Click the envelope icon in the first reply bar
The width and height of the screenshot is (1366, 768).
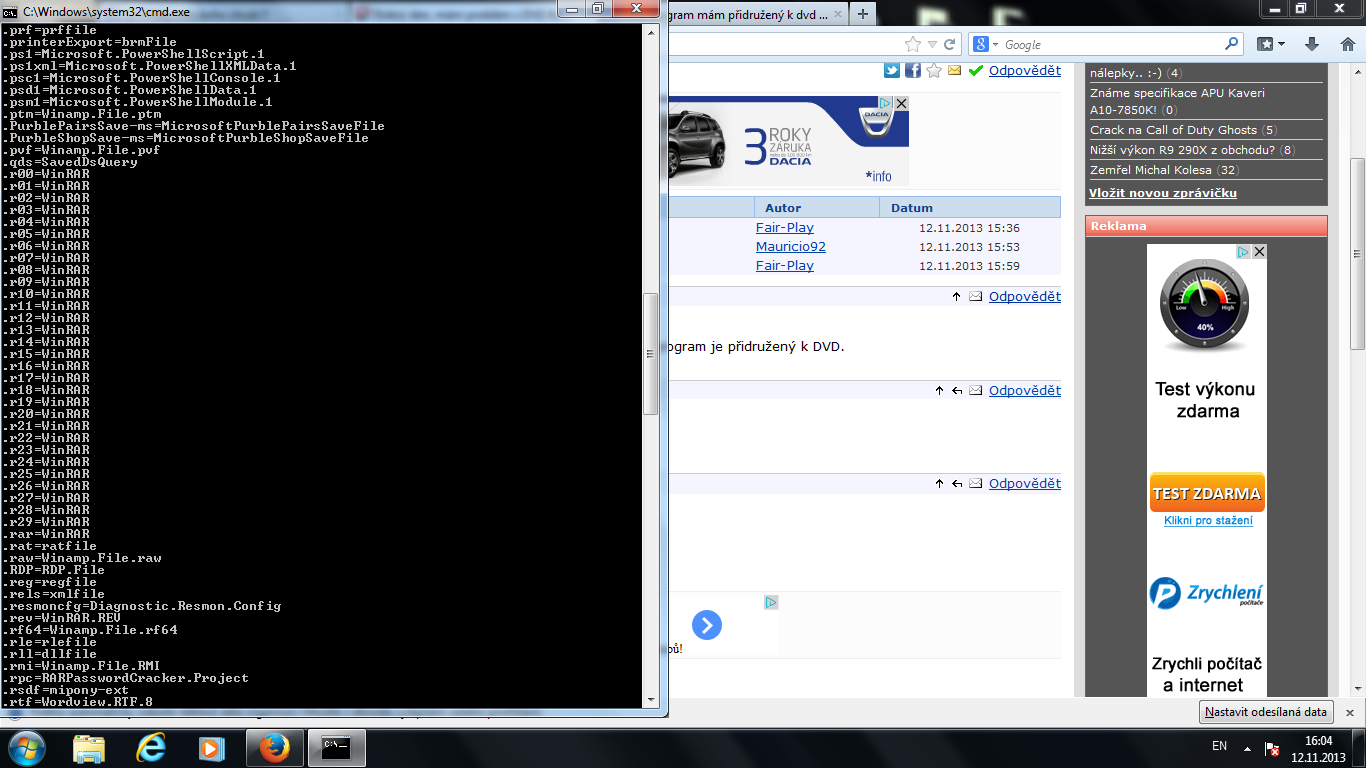pyautogui.click(x=975, y=297)
